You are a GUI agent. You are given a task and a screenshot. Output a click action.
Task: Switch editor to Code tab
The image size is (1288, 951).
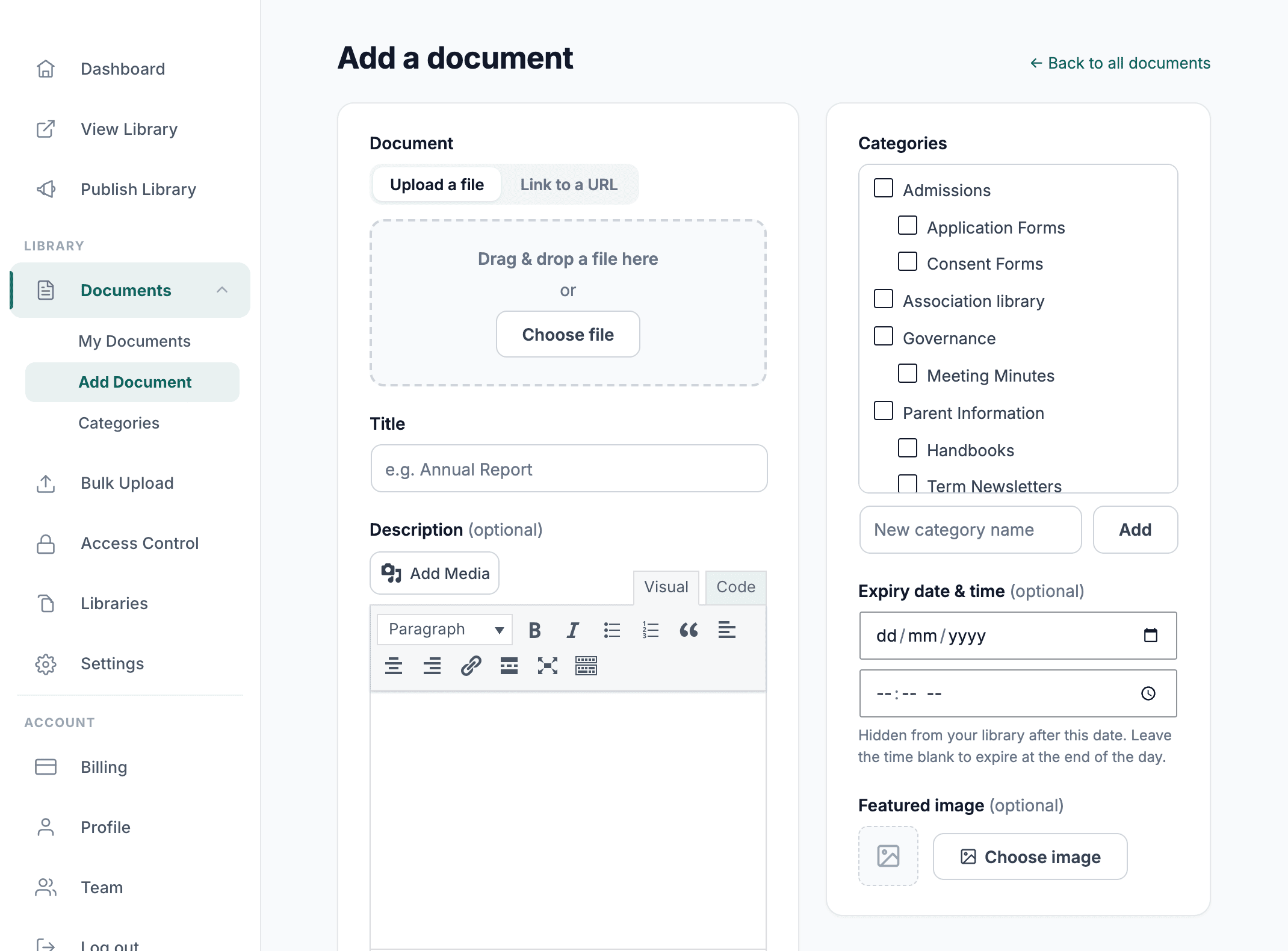point(735,587)
